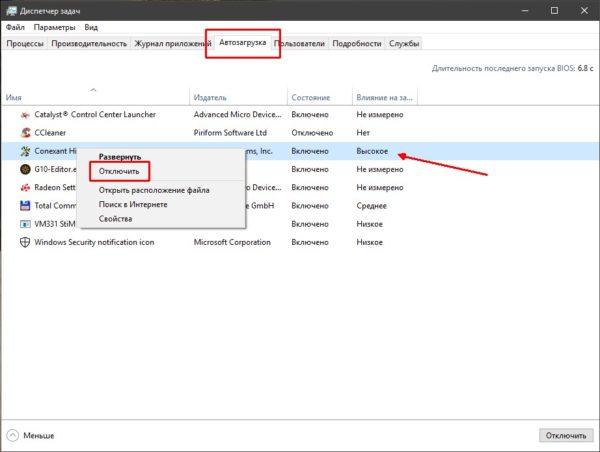Click the Total Commander floppy icon

coord(25,206)
